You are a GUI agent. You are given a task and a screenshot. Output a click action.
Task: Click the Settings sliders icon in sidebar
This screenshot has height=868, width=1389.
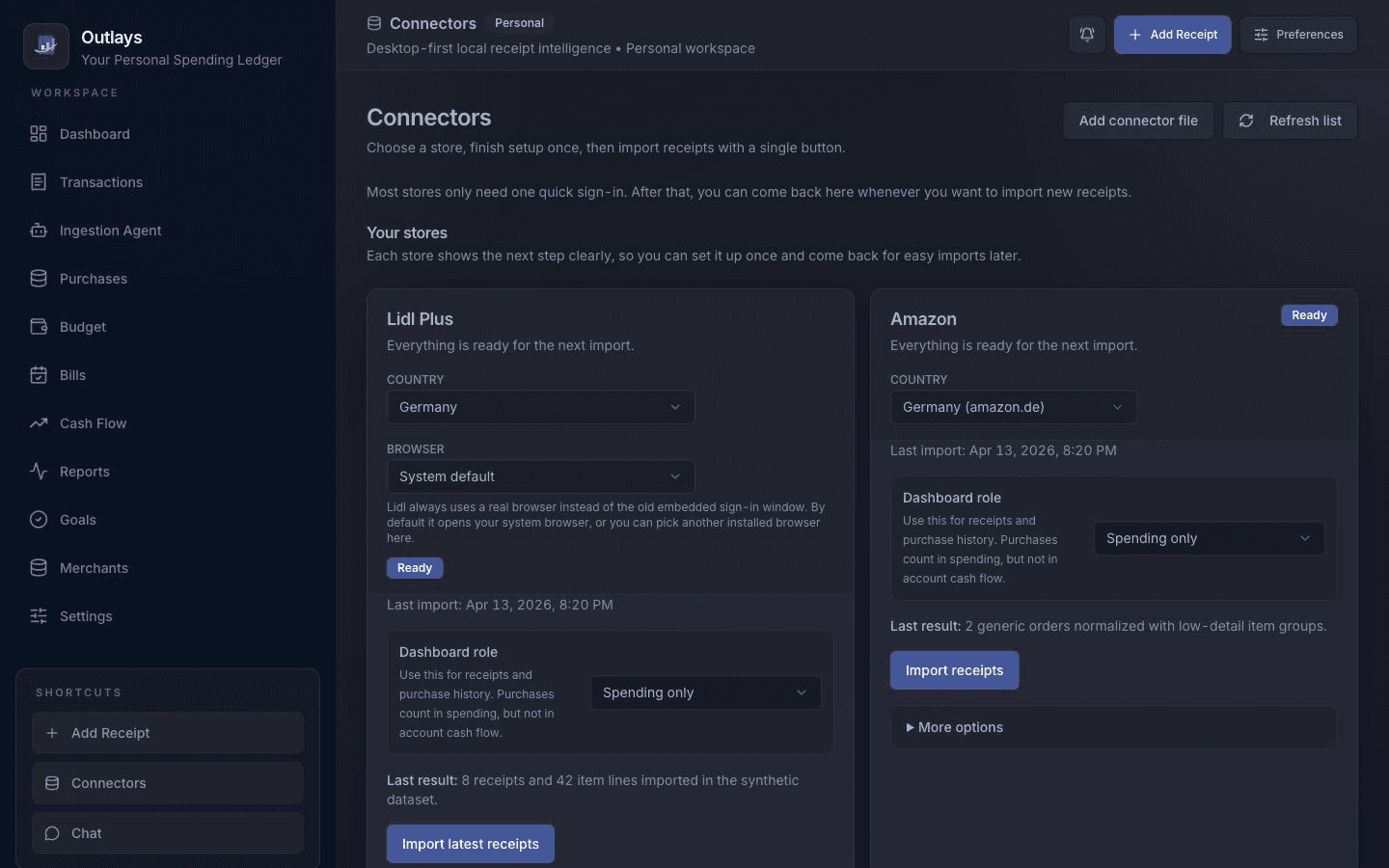coord(39,616)
